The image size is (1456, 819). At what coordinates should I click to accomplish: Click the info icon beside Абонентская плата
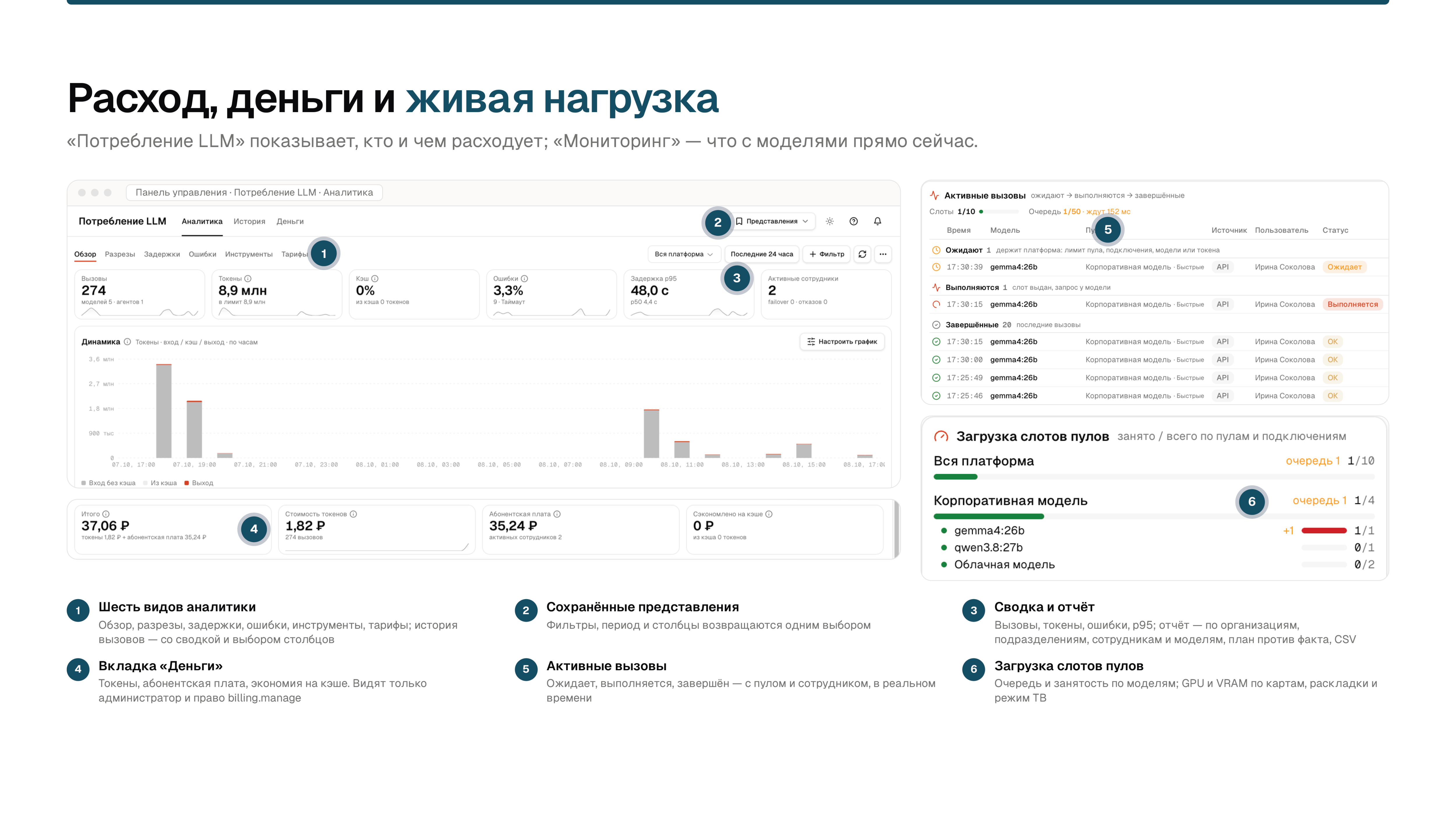[557, 514]
